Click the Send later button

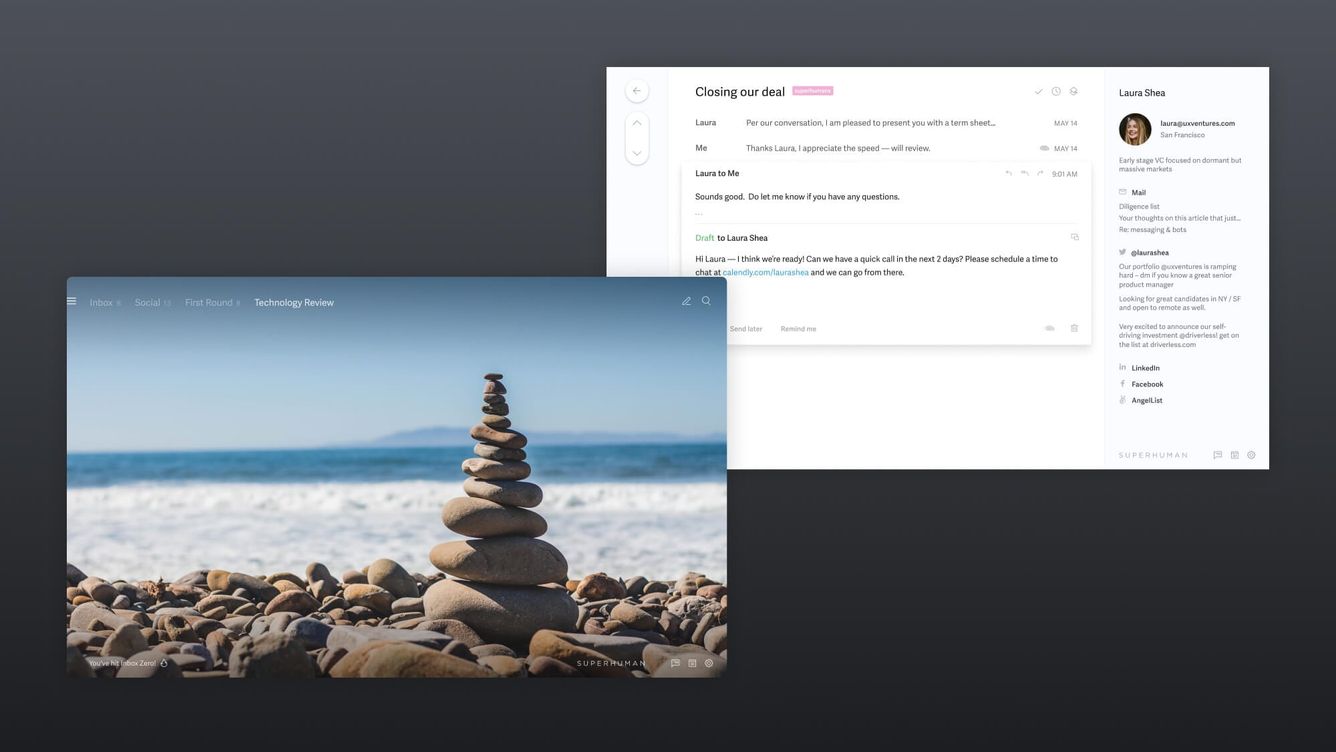coord(746,329)
